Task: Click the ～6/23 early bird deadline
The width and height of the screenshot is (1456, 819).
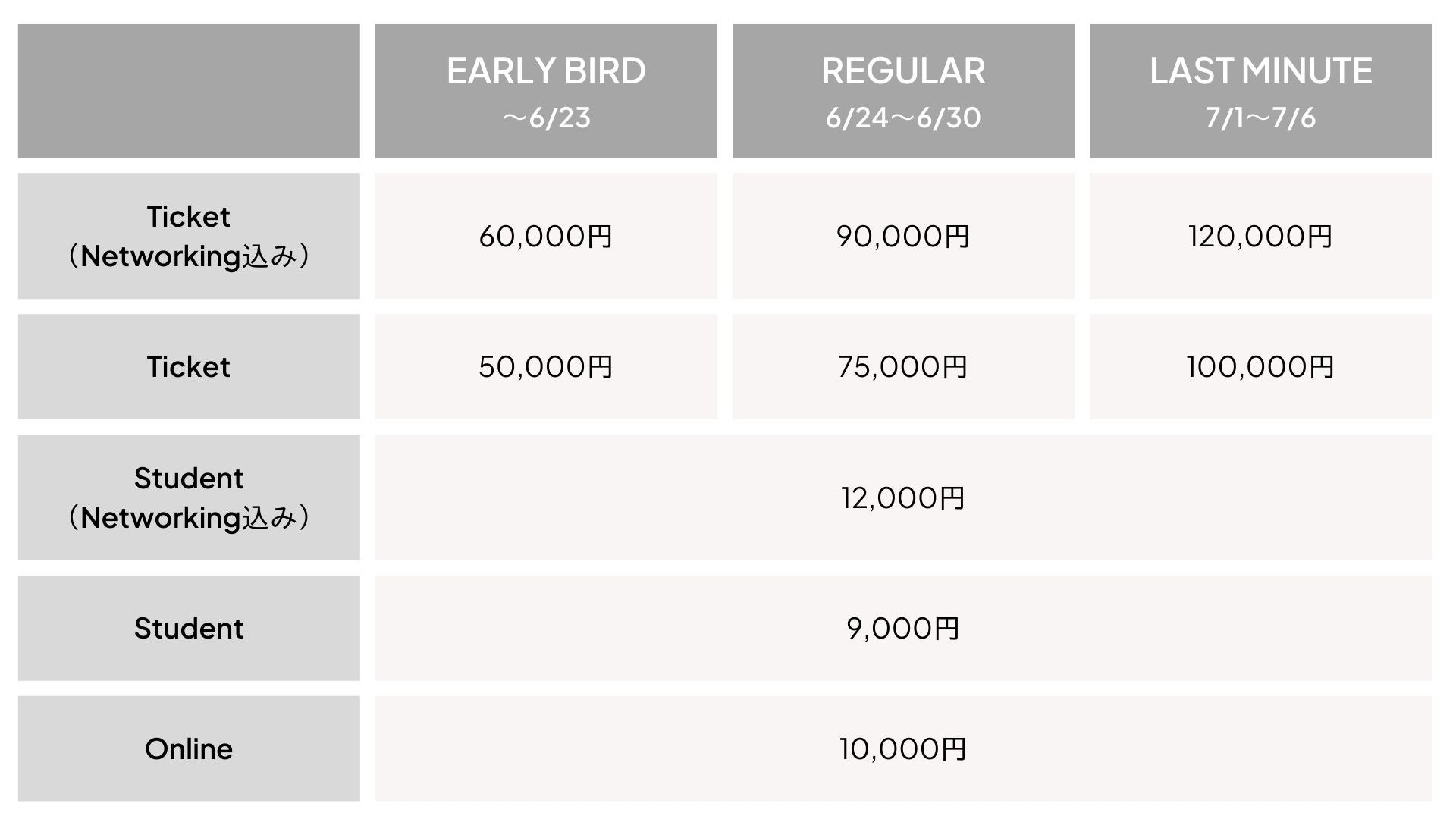Action: tap(546, 118)
